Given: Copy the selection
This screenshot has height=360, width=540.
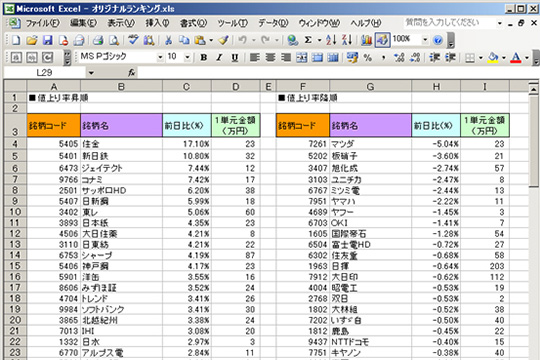Looking at the screenshot, I should 184,40.
